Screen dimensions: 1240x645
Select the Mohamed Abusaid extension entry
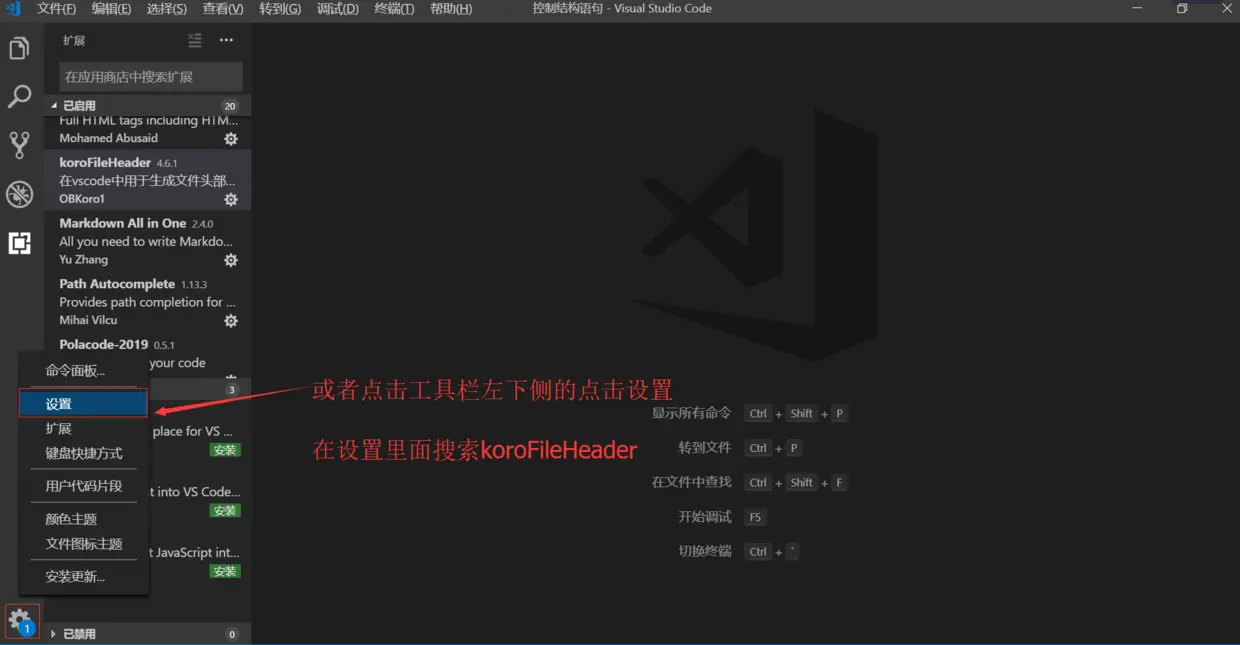click(x=147, y=132)
